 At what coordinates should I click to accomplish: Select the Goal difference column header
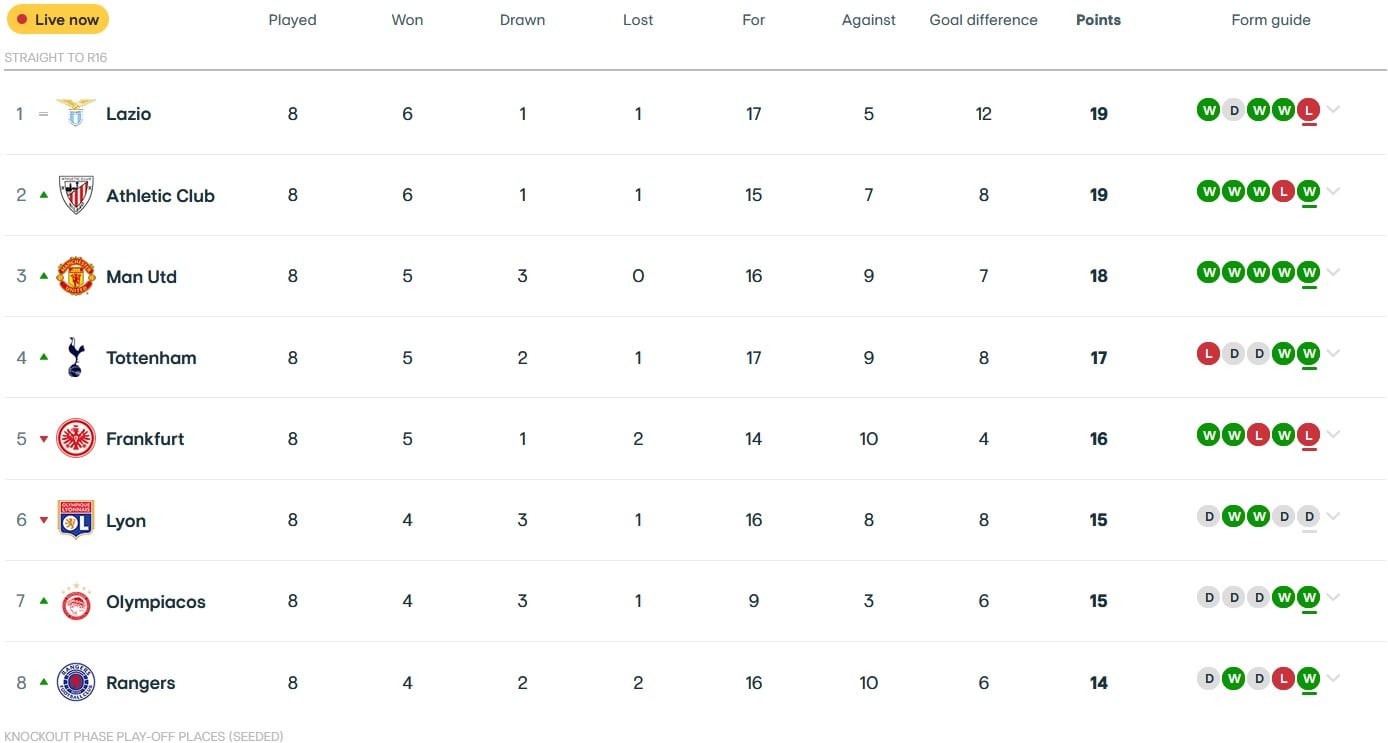tap(983, 20)
